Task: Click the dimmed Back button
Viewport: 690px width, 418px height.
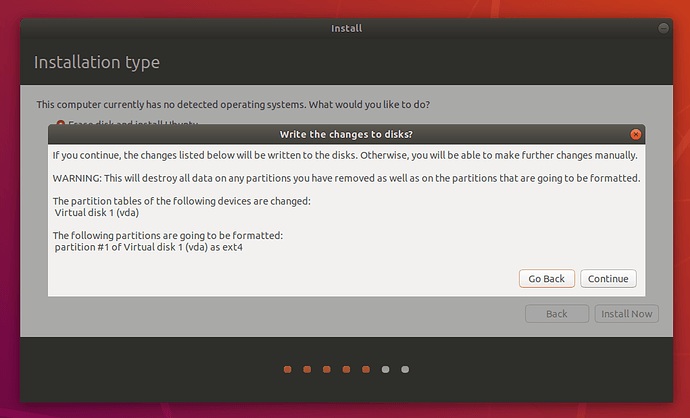Action: (556, 314)
